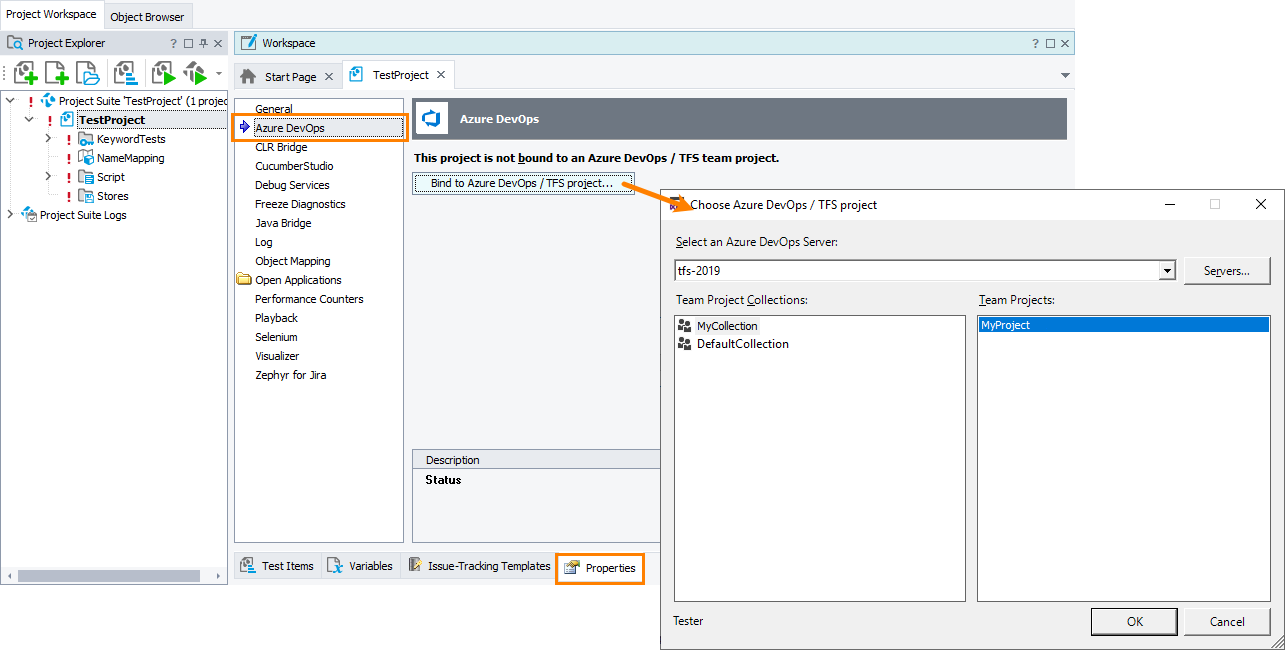
Task: Select the Java Bridge properties category
Action: 283,223
